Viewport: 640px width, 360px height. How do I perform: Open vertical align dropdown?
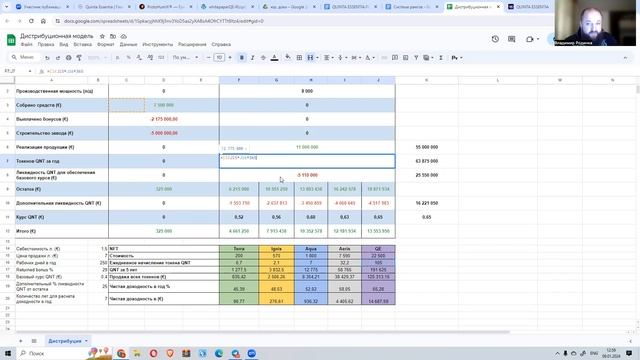click(x=342, y=58)
